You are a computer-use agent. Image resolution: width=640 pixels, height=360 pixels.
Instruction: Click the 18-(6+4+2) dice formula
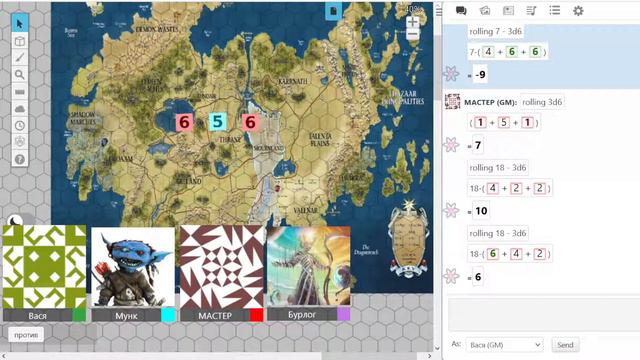point(510,254)
